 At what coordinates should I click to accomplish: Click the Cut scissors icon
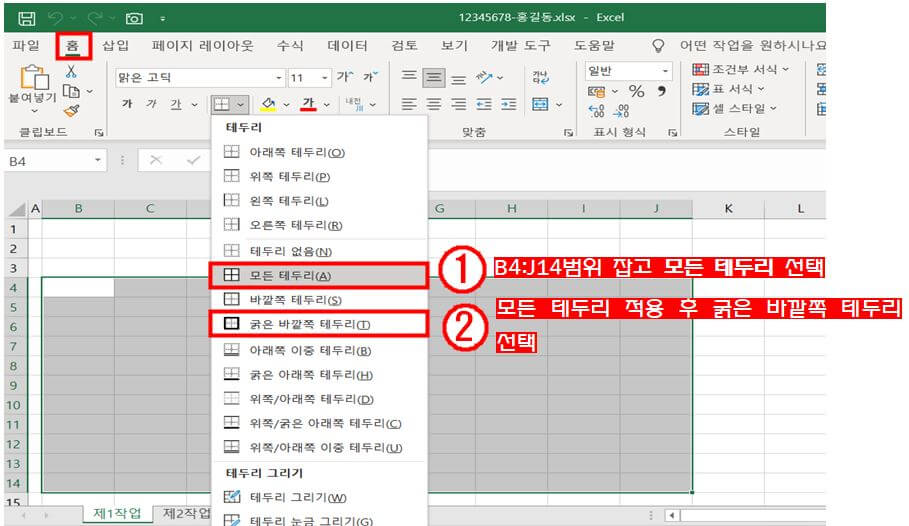coord(71,71)
